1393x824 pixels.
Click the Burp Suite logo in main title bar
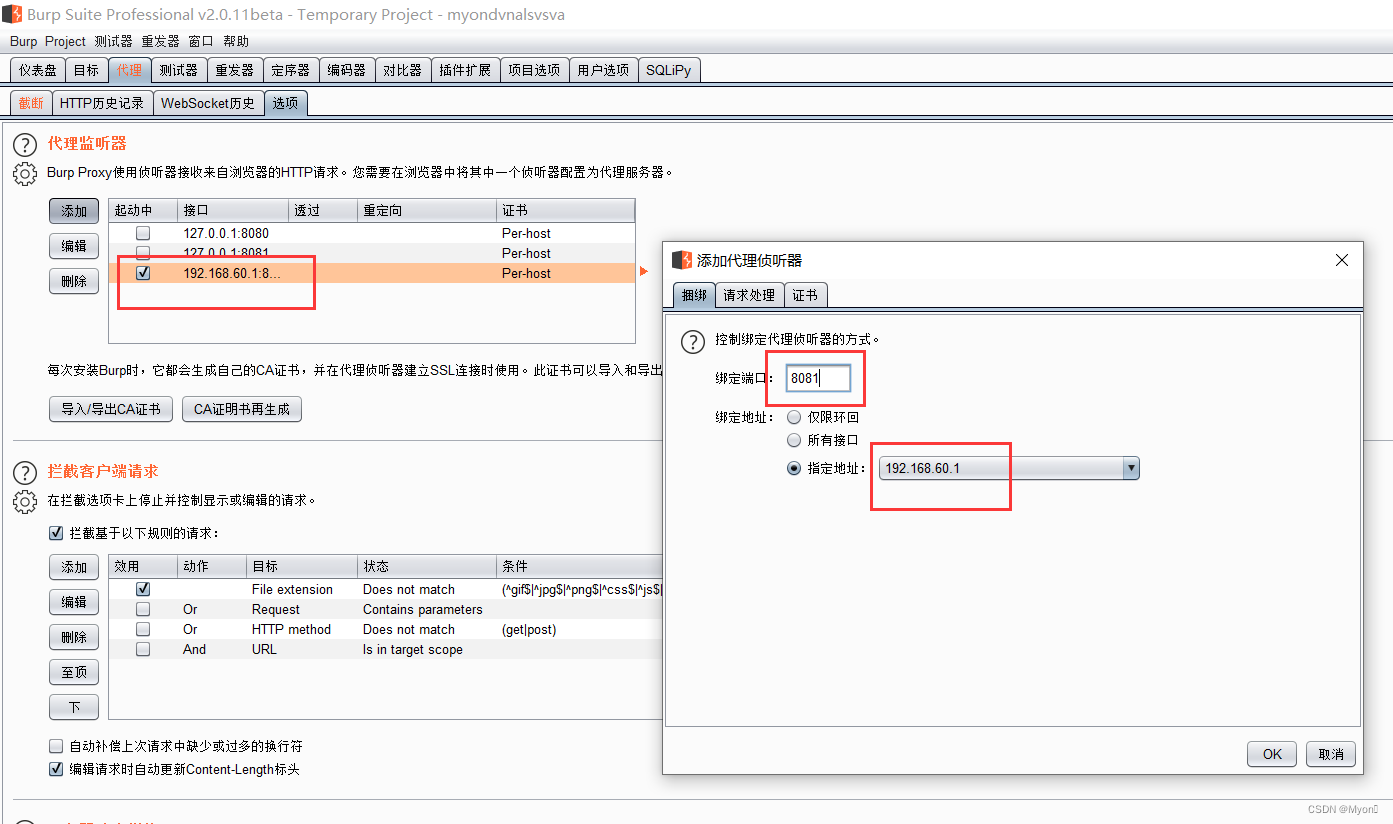pyautogui.click(x=11, y=14)
